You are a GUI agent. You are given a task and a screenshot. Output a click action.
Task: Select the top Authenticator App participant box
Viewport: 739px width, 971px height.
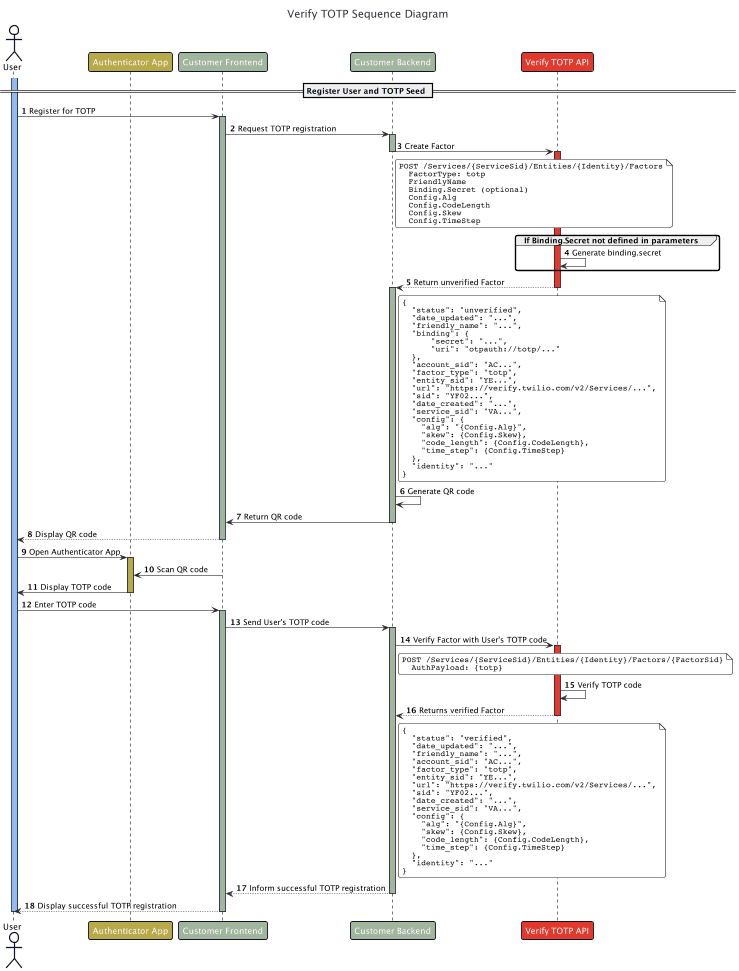tap(130, 63)
